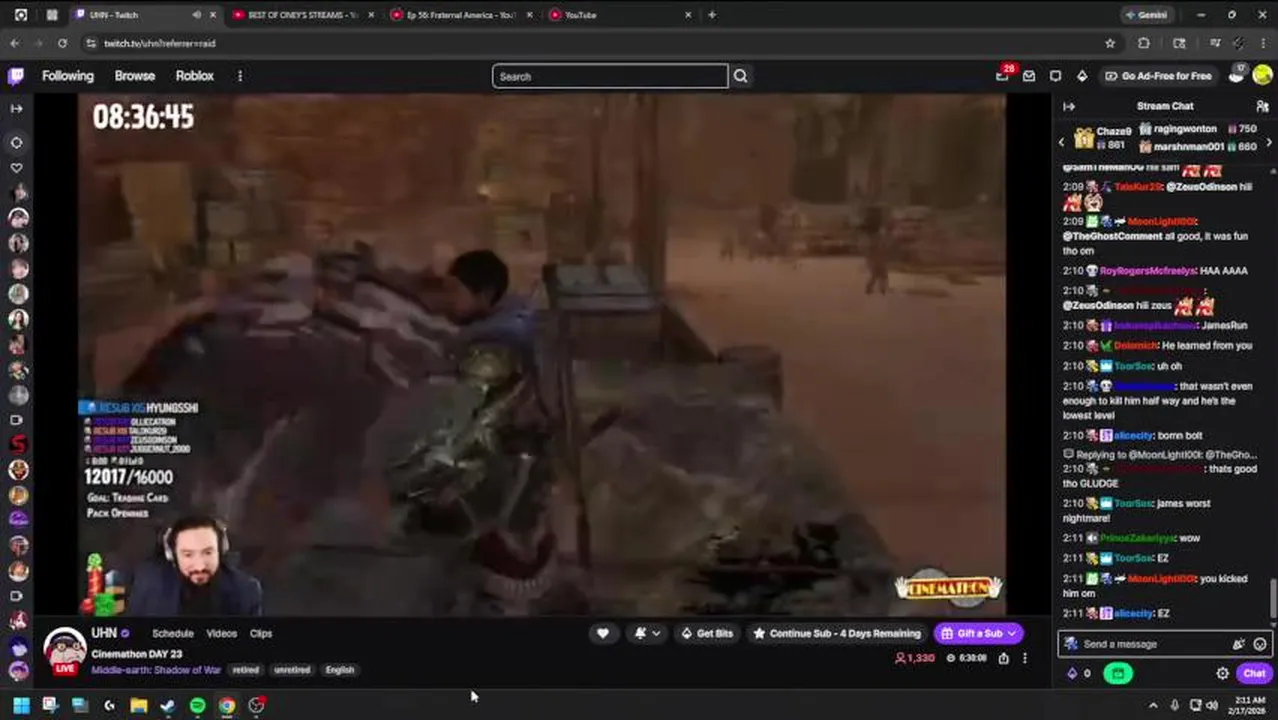Open File Explorer from taskbar

click(x=139, y=705)
